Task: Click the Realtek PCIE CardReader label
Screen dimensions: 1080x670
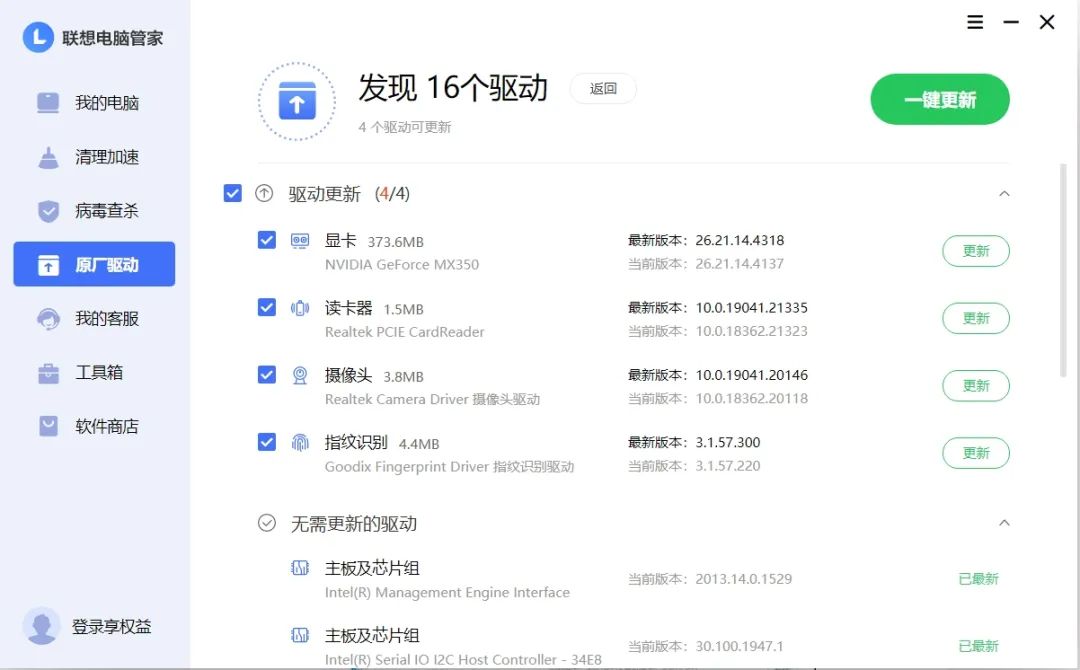Action: point(404,332)
